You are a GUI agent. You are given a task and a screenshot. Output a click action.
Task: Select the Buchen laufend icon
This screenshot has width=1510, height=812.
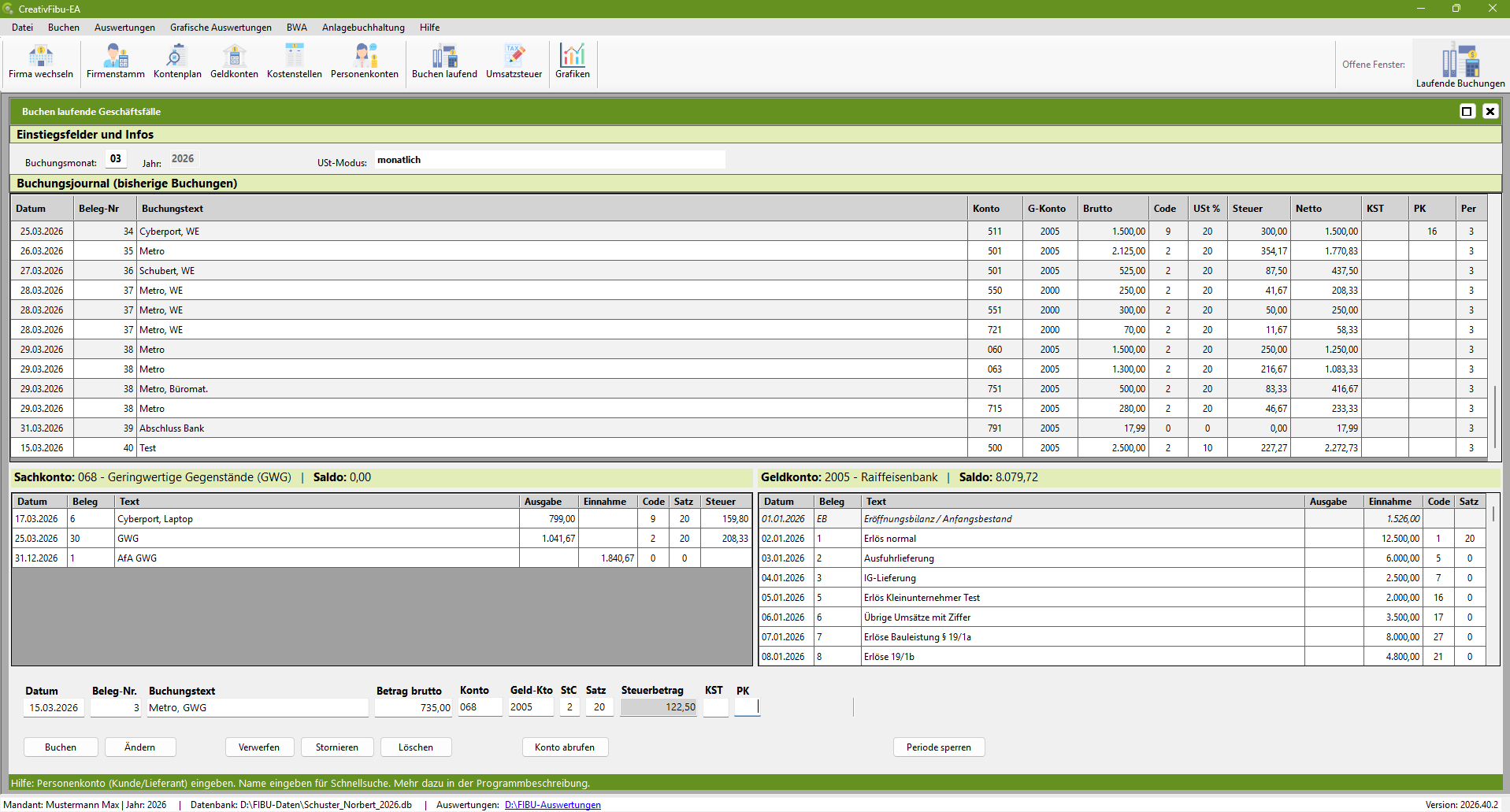click(444, 61)
